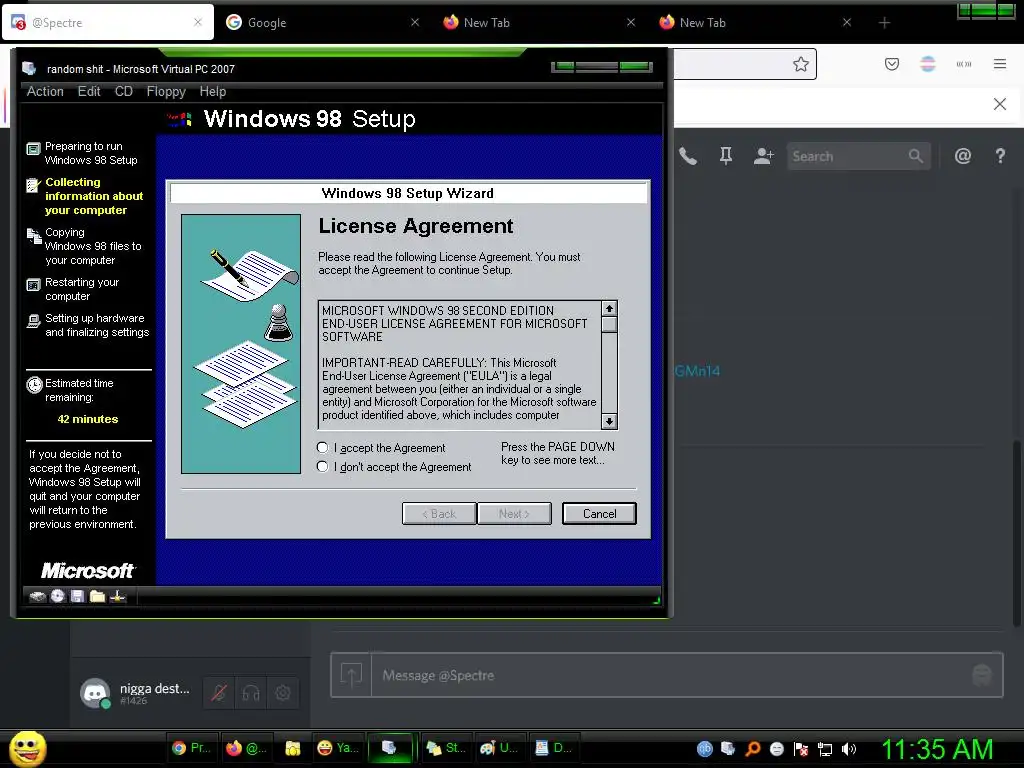Click the hard disk status icon in Virtual PC
The height and width of the screenshot is (768, 1024).
(x=38, y=596)
